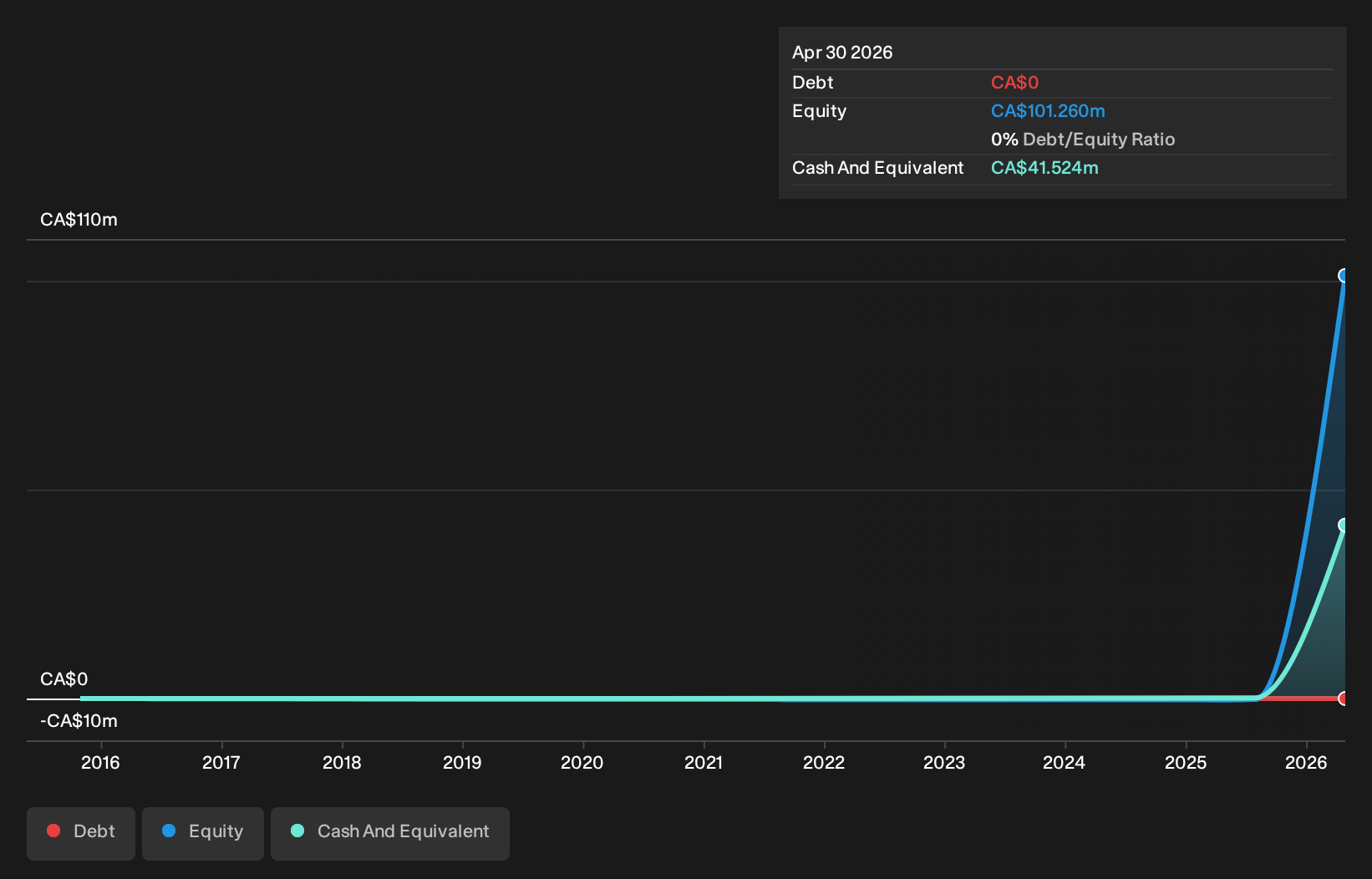Click the CA$0 y-axis label
The height and width of the screenshot is (879, 1372).
[x=64, y=679]
